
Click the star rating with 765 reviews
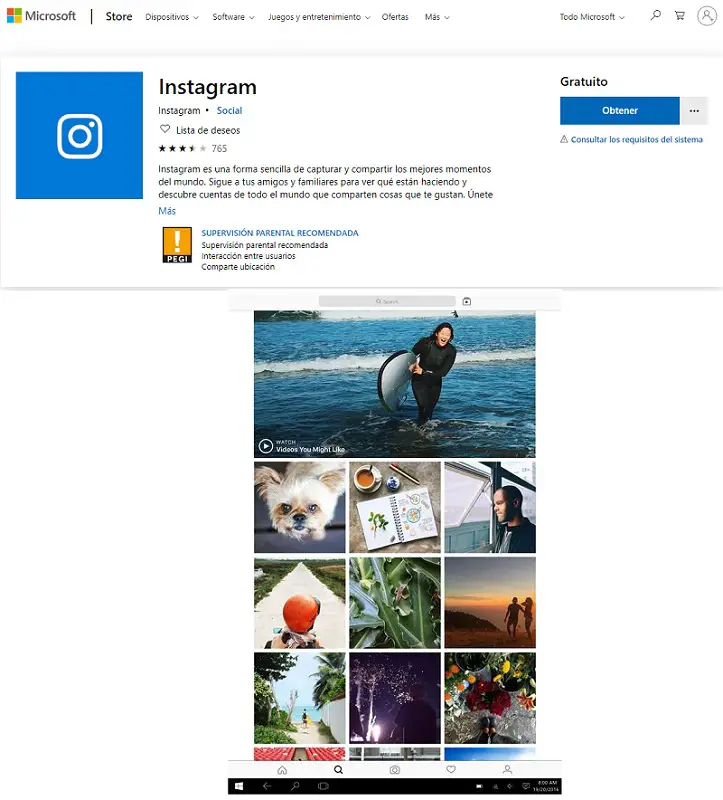coord(192,148)
